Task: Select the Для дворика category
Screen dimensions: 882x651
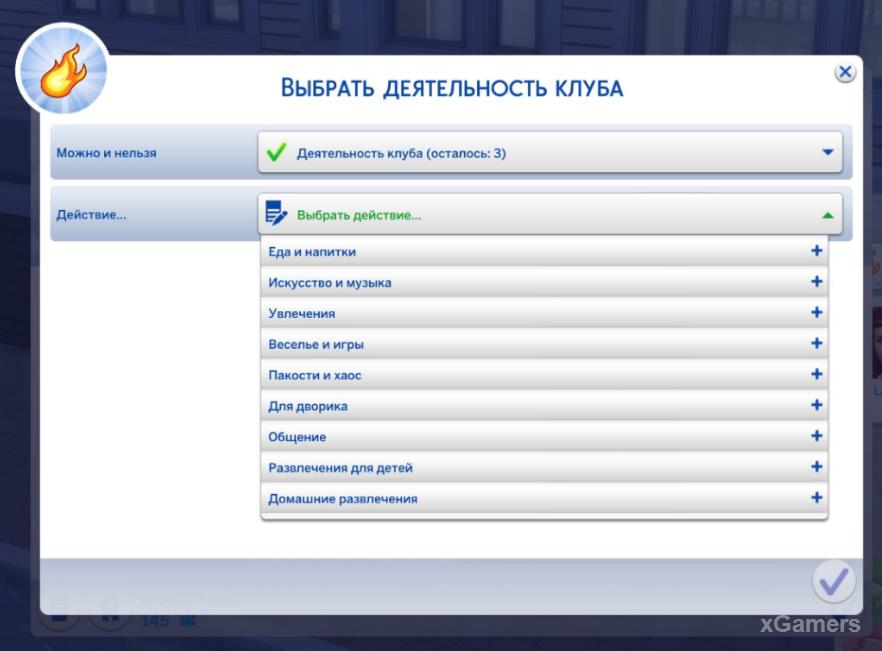Action: click(308, 406)
